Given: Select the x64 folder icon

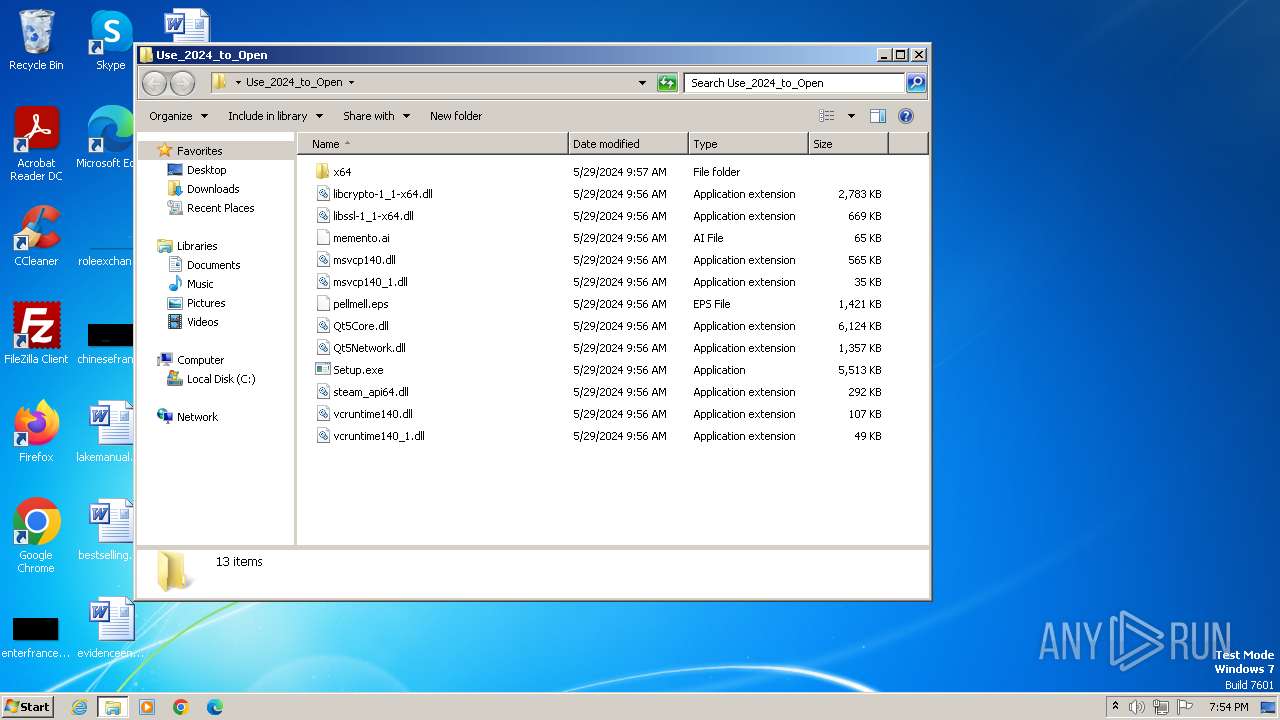Looking at the screenshot, I should 322,172.
